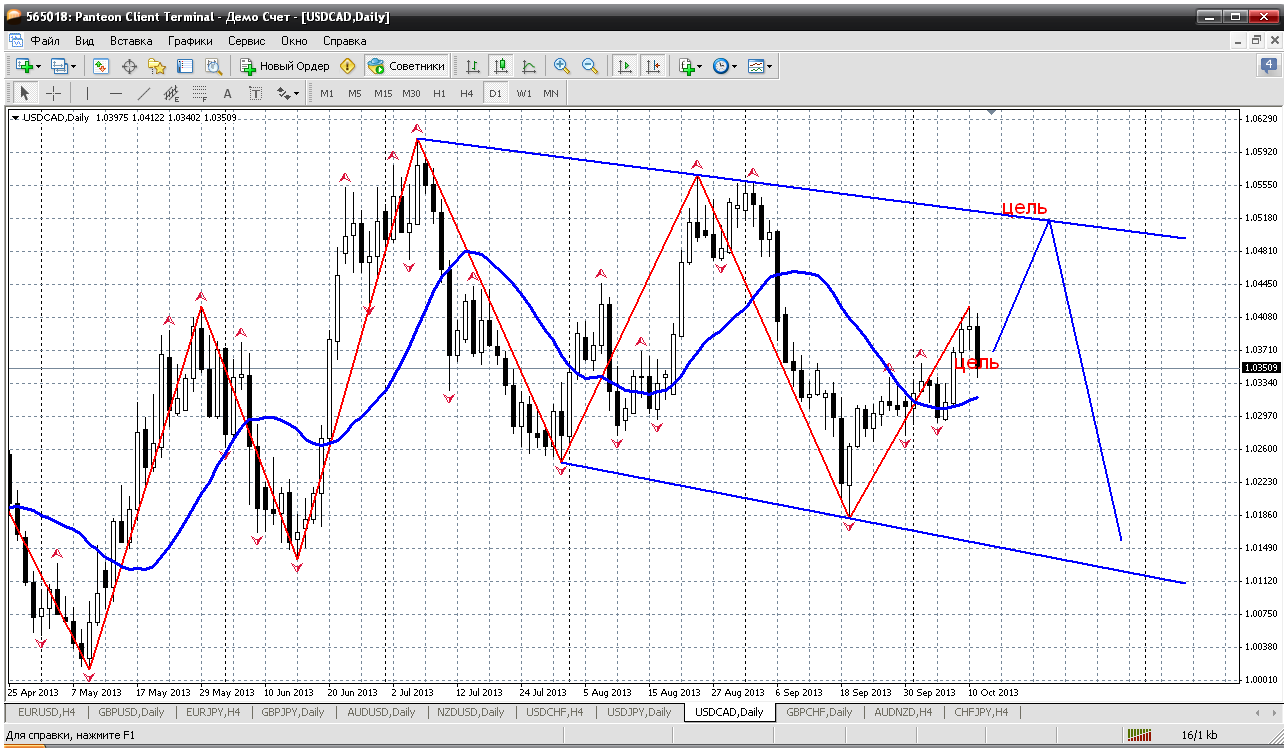Switch to the EURUSD,H4 chart tab

pos(46,712)
